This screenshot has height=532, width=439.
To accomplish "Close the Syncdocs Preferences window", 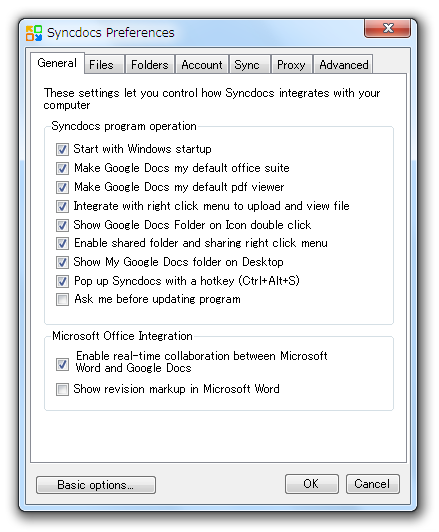I will (387, 28).
